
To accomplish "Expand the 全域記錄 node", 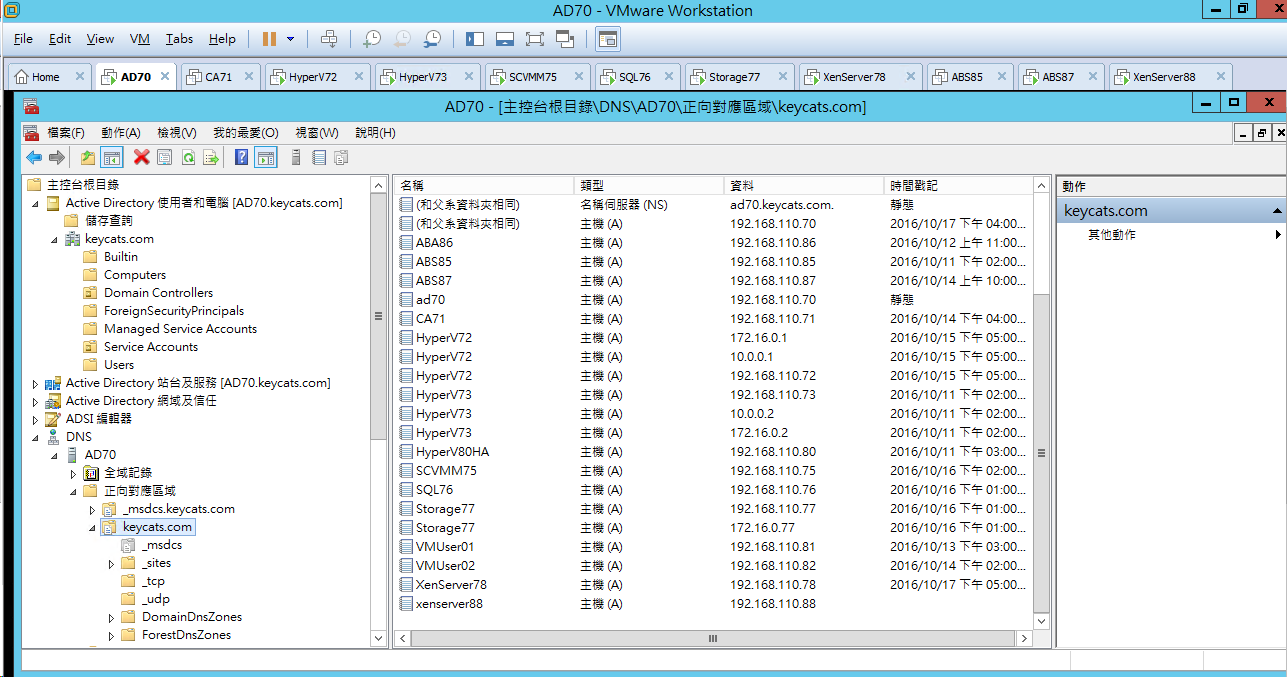I will pyautogui.click(x=73, y=473).
